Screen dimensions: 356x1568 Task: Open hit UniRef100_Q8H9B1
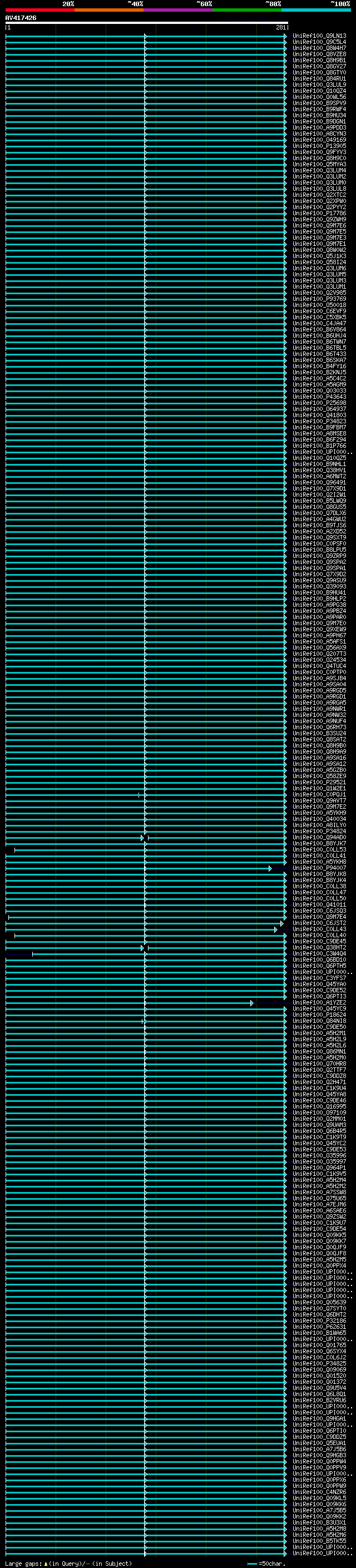(x=319, y=60)
